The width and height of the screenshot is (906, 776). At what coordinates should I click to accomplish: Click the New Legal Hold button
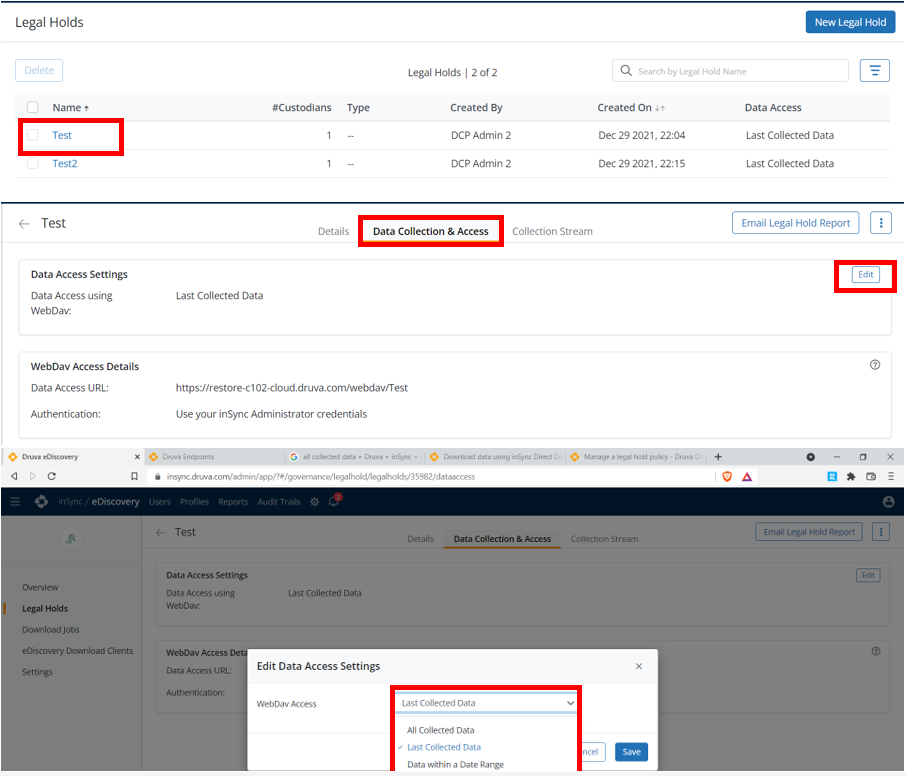click(x=850, y=22)
